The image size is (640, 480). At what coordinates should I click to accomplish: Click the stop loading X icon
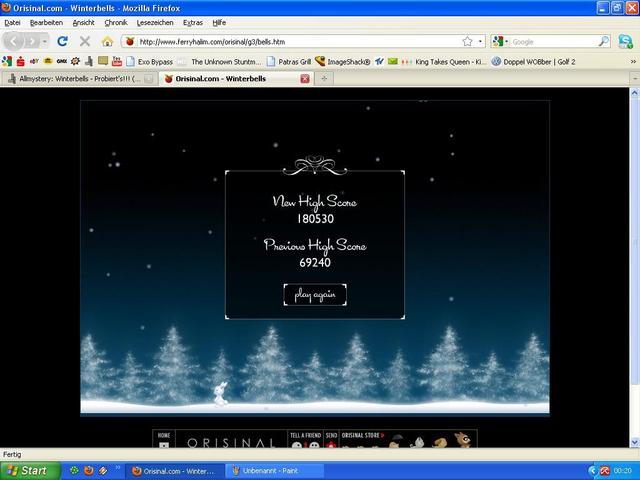pyautogui.click(x=85, y=41)
